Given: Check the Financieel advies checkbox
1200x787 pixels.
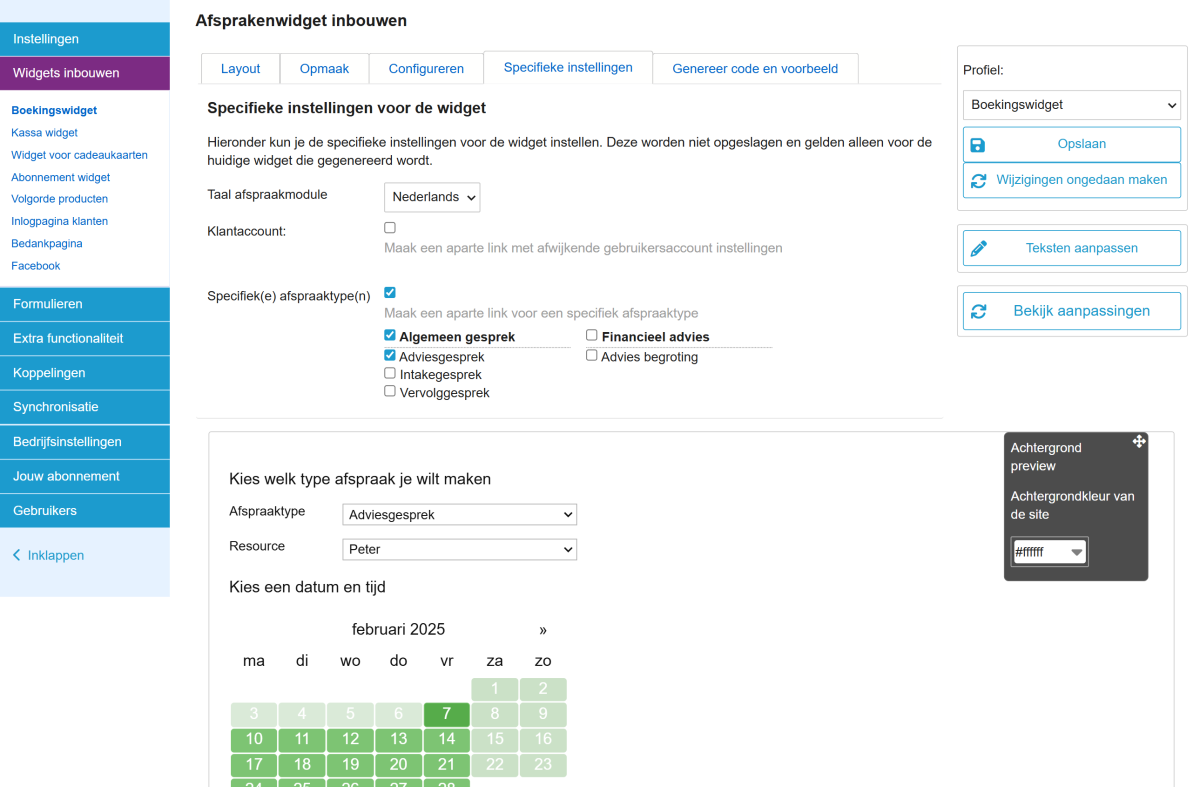Looking at the screenshot, I should (x=592, y=336).
